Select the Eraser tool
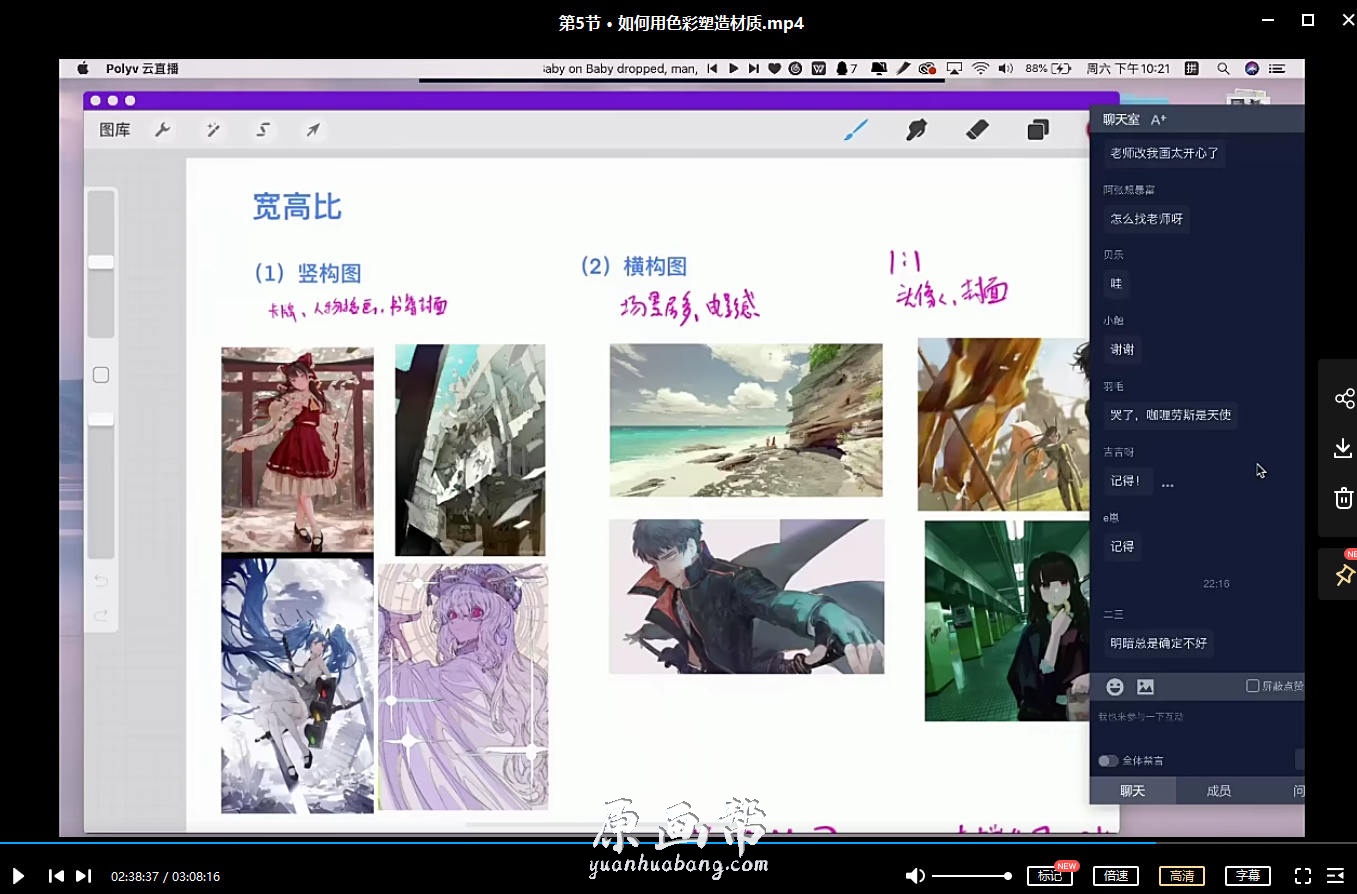This screenshot has height=894, width=1357. click(x=978, y=129)
